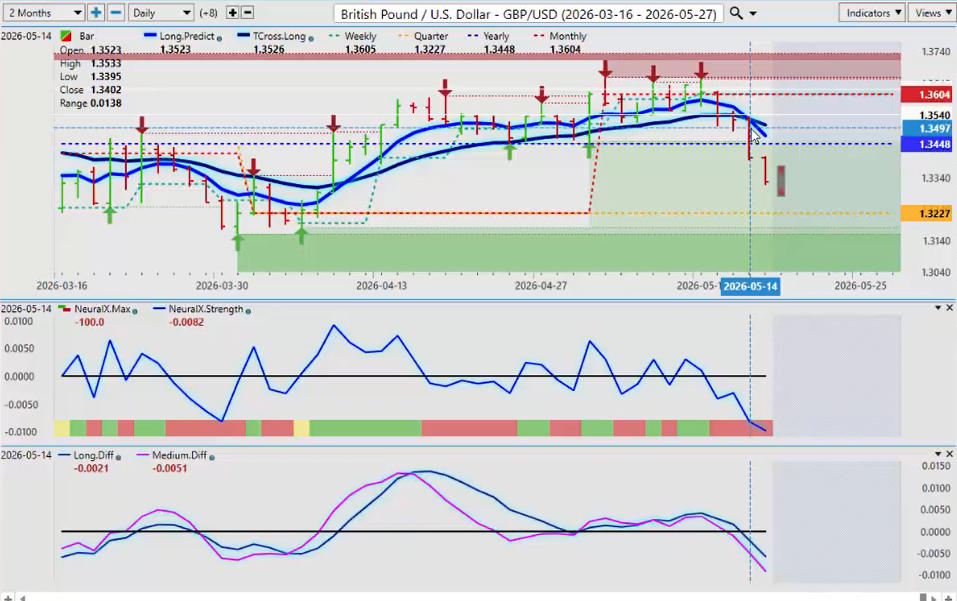Click the Bar chart type icon
Image resolution: width=957 pixels, height=601 pixels.
[66, 37]
